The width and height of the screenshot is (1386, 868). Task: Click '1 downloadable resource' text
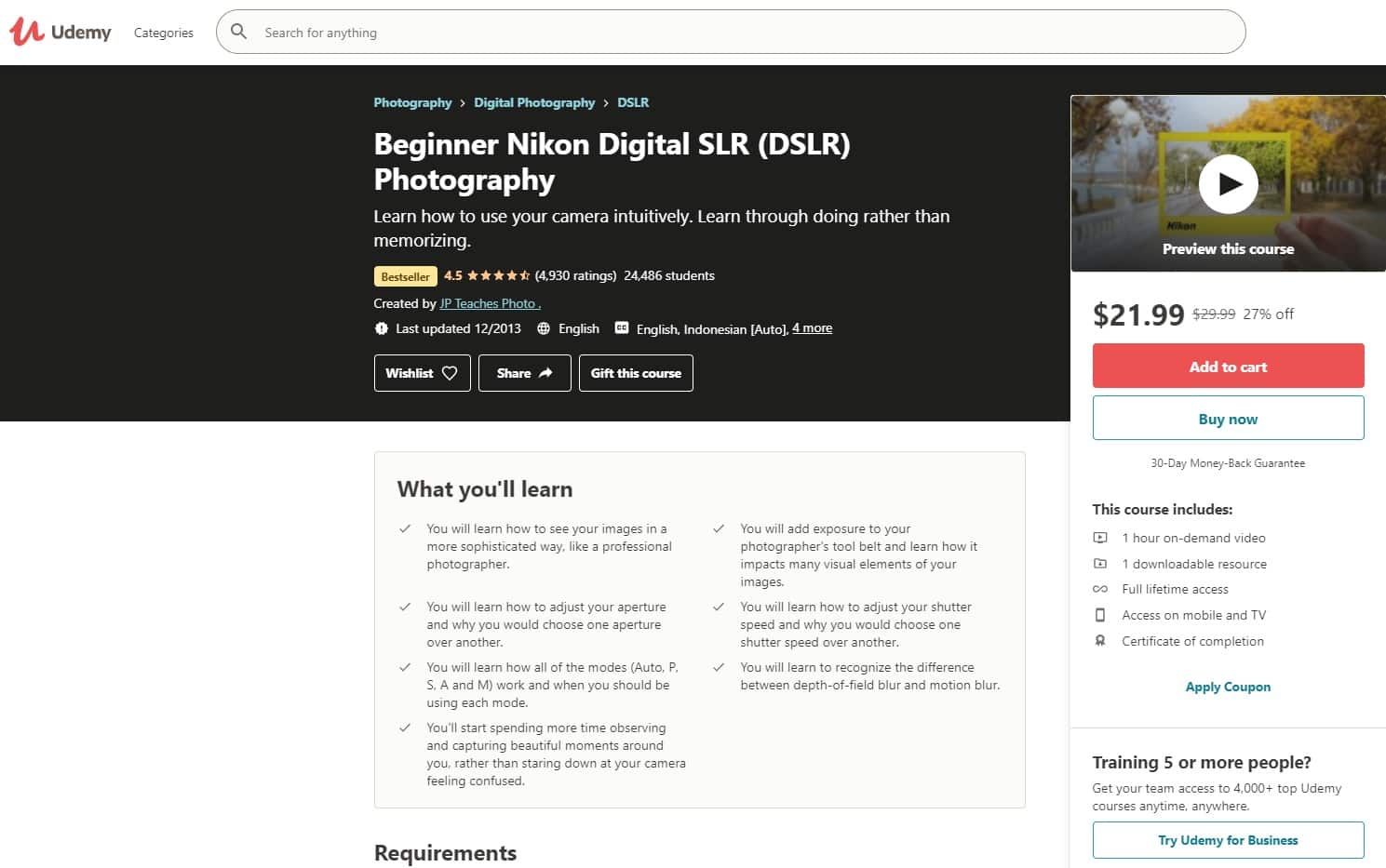click(1194, 564)
